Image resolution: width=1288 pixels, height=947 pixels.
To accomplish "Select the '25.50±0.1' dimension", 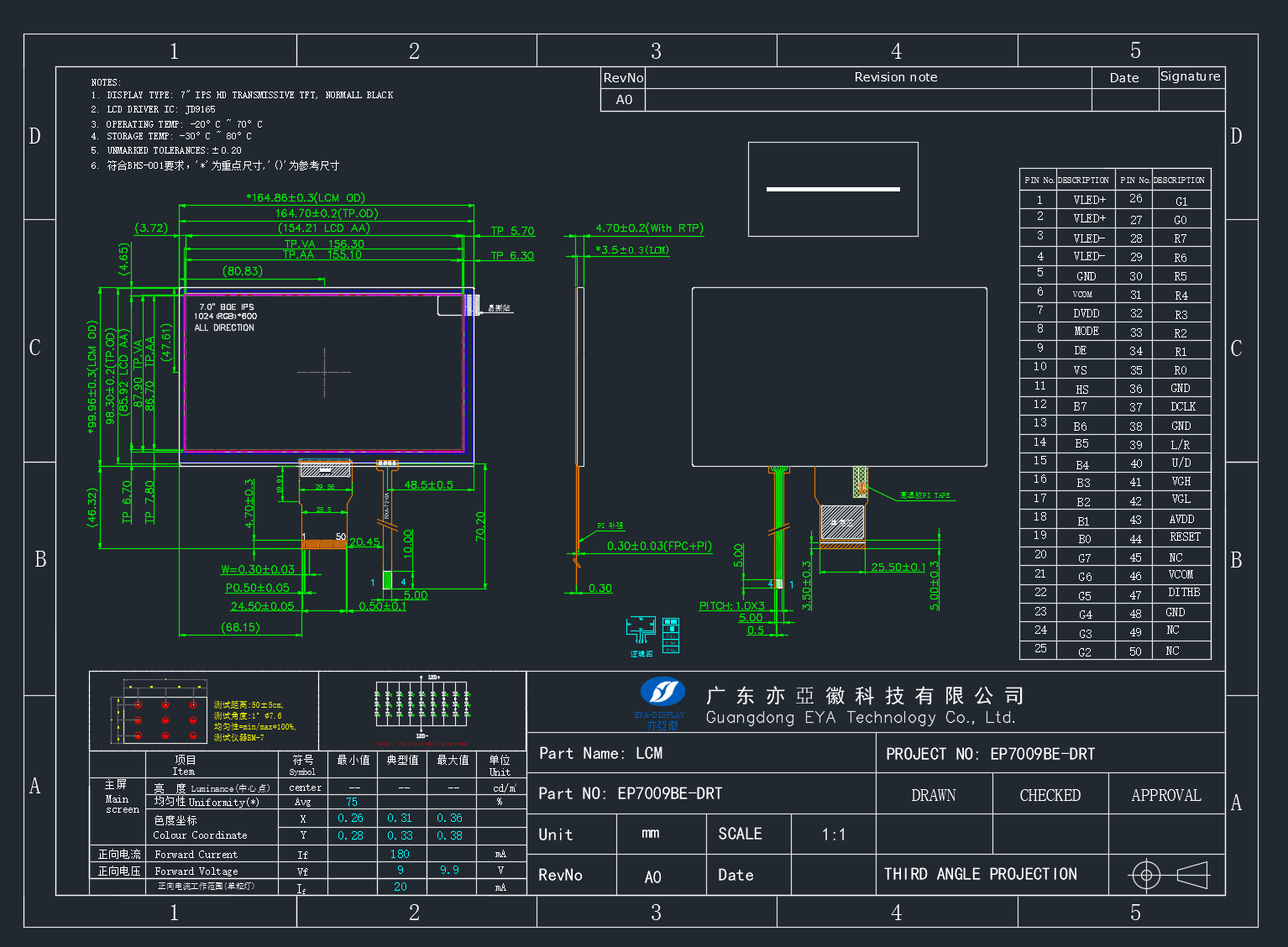I will (898, 568).
